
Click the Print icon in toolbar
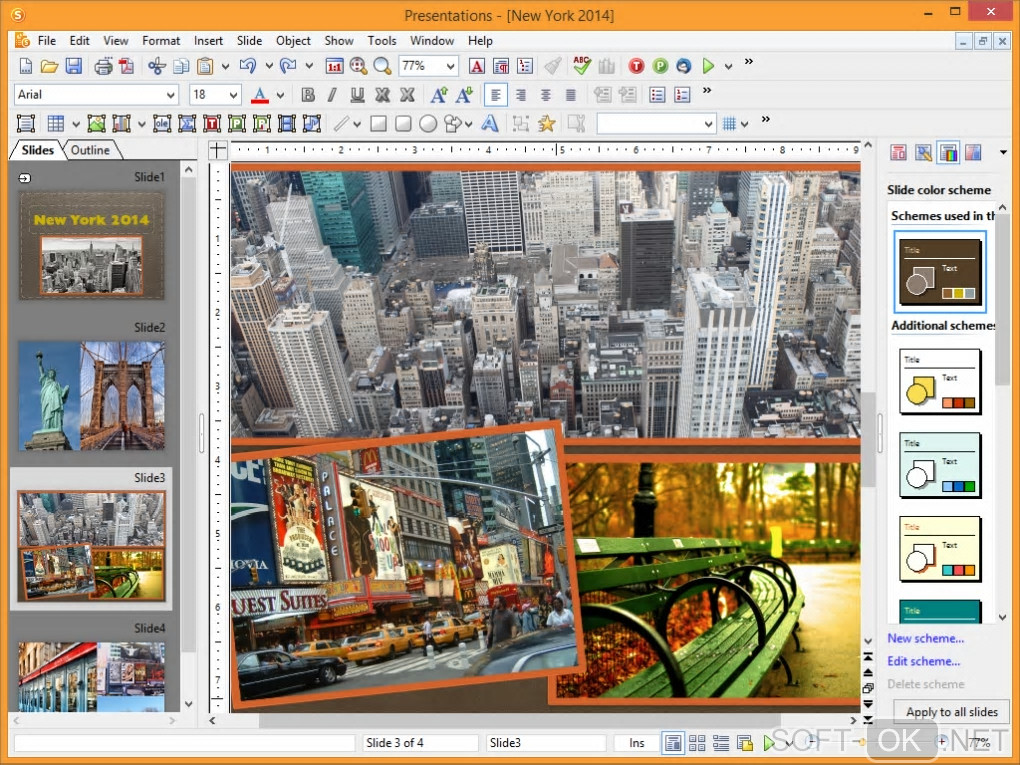[103, 66]
